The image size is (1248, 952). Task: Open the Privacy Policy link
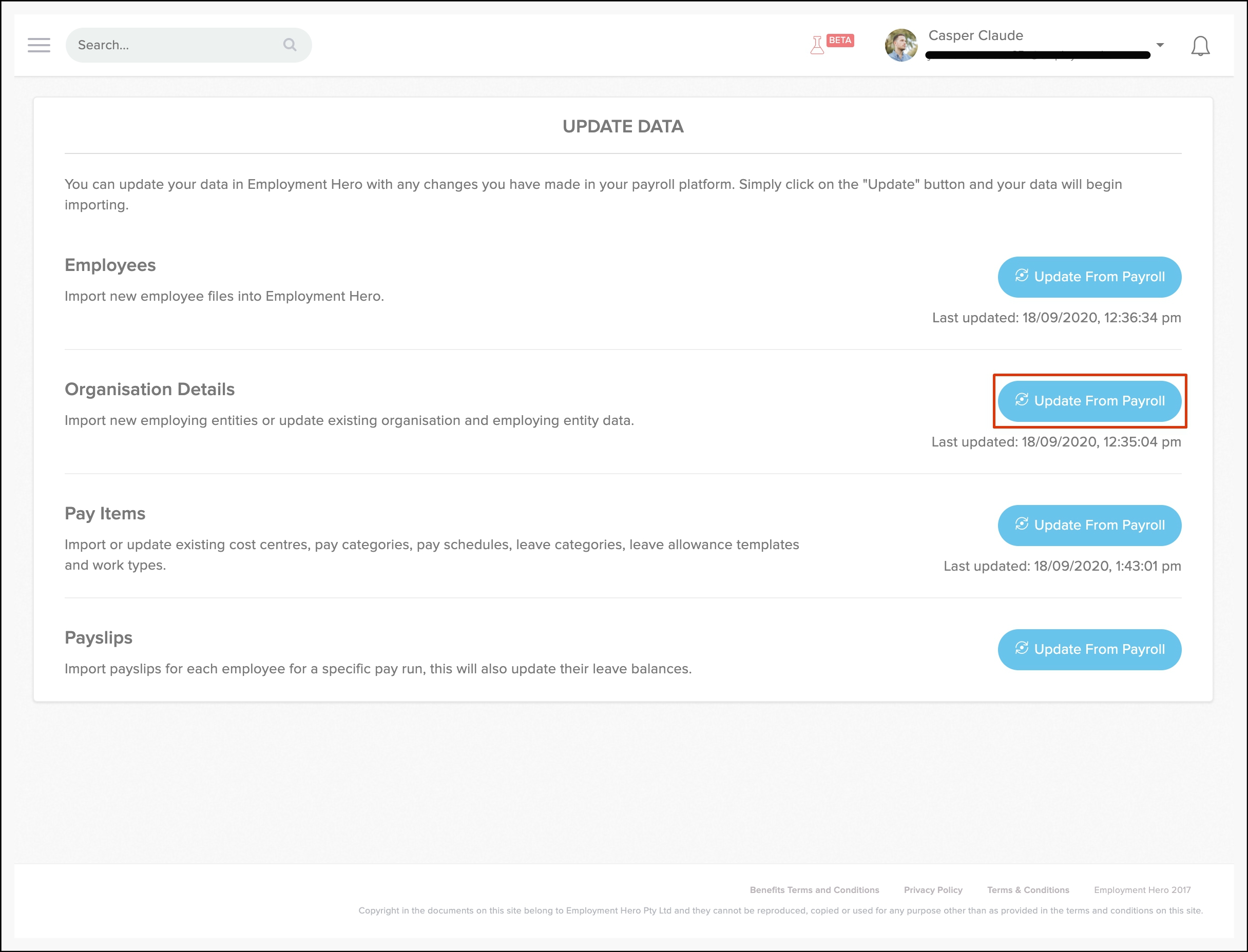click(933, 890)
